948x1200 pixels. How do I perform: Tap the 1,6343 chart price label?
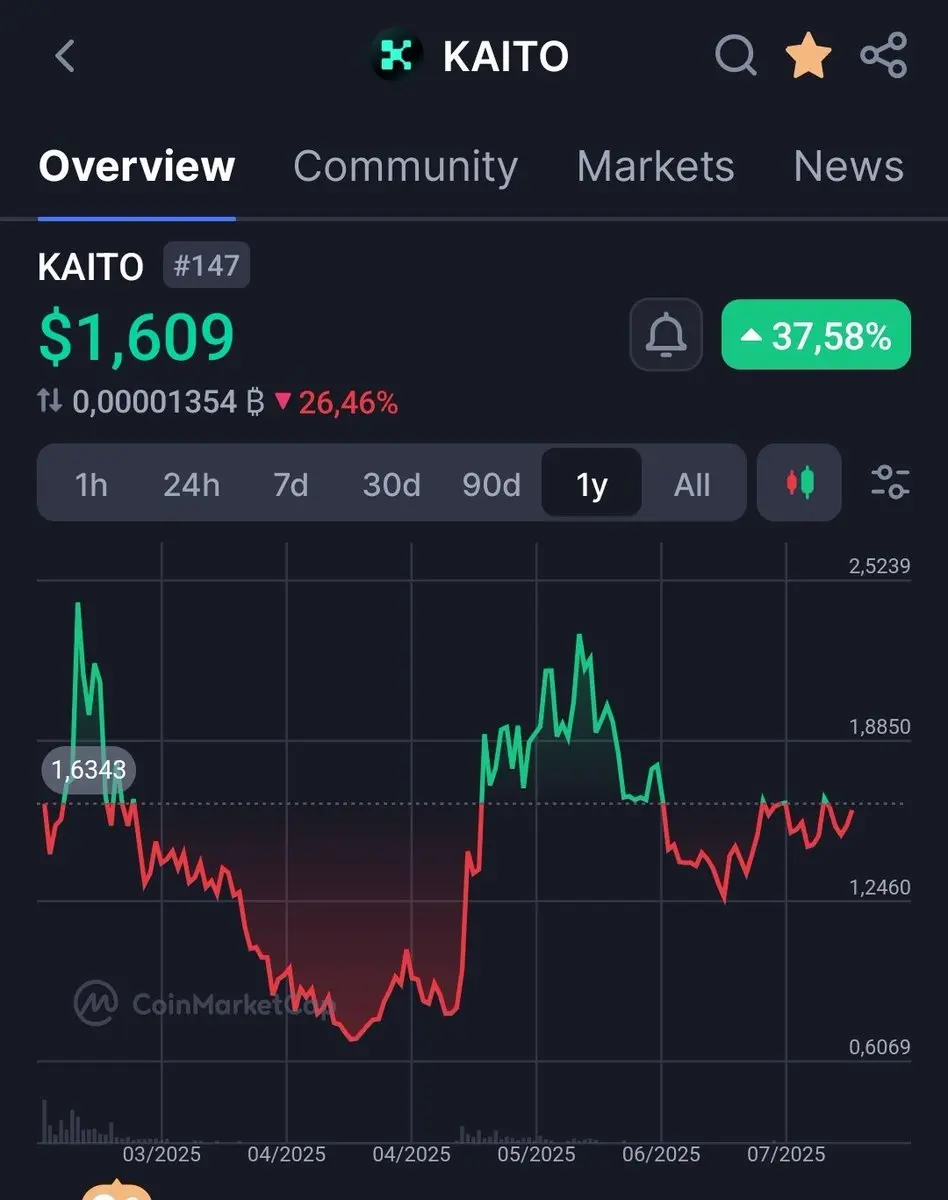tap(89, 770)
